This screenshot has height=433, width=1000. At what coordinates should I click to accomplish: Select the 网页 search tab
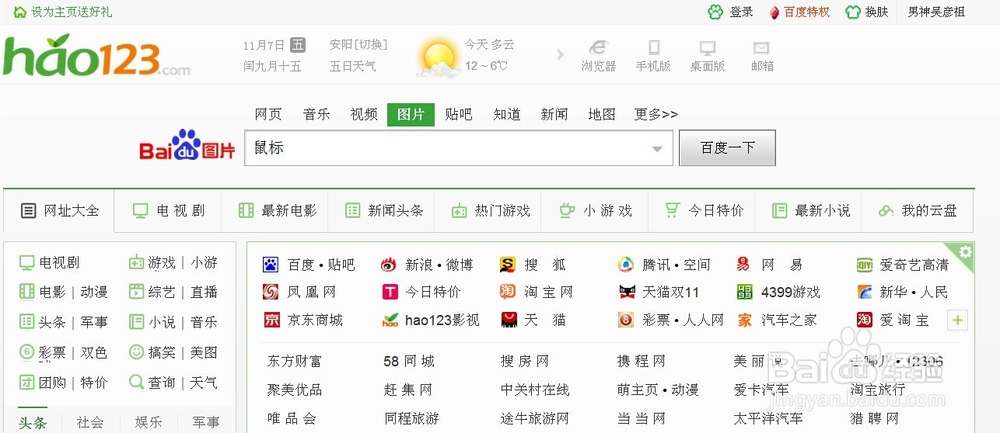click(x=268, y=115)
